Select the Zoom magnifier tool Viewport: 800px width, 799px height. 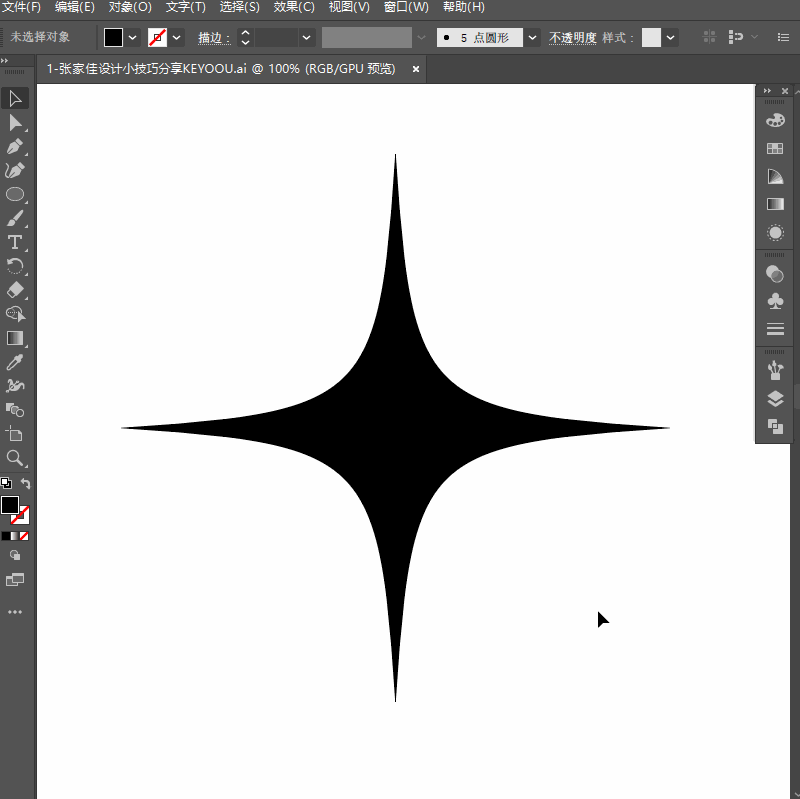coord(15,458)
